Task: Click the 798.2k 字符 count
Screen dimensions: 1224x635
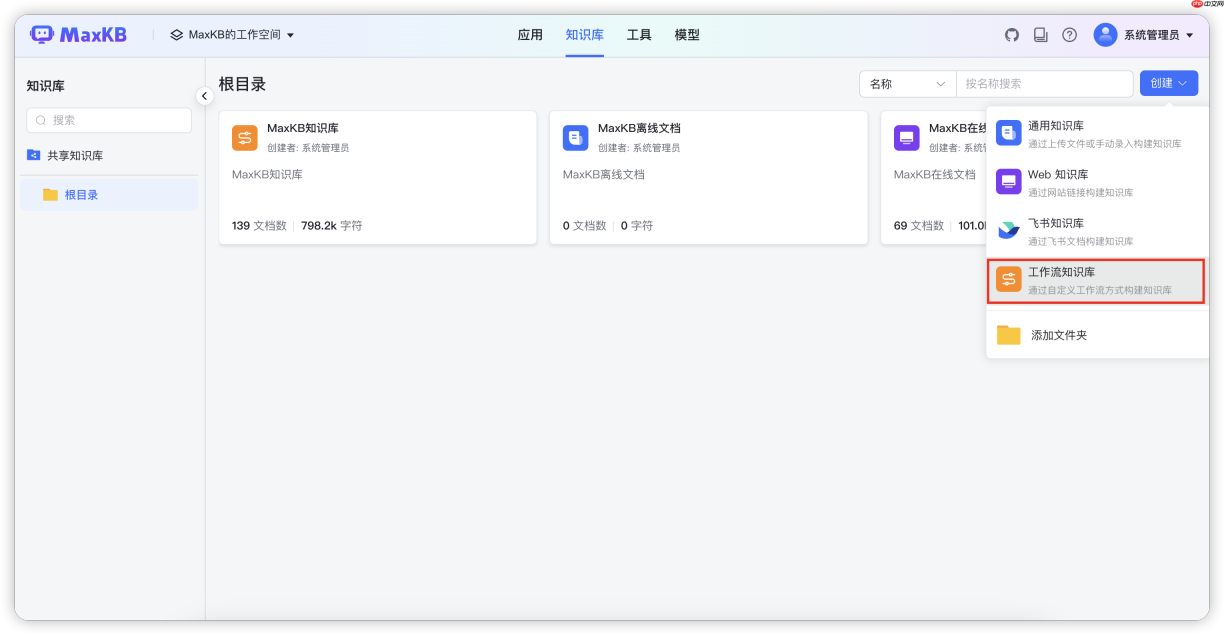Action: (x=332, y=226)
